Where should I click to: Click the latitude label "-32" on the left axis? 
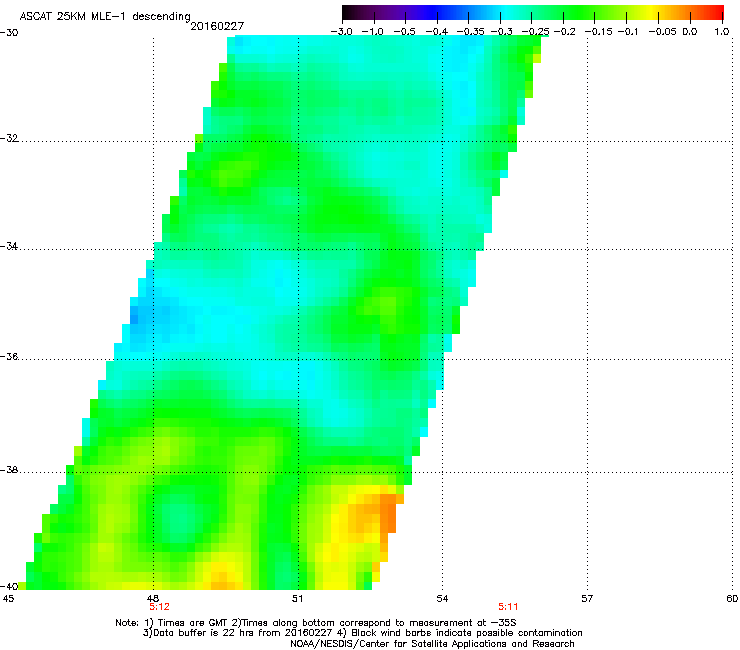[x=9, y=138]
